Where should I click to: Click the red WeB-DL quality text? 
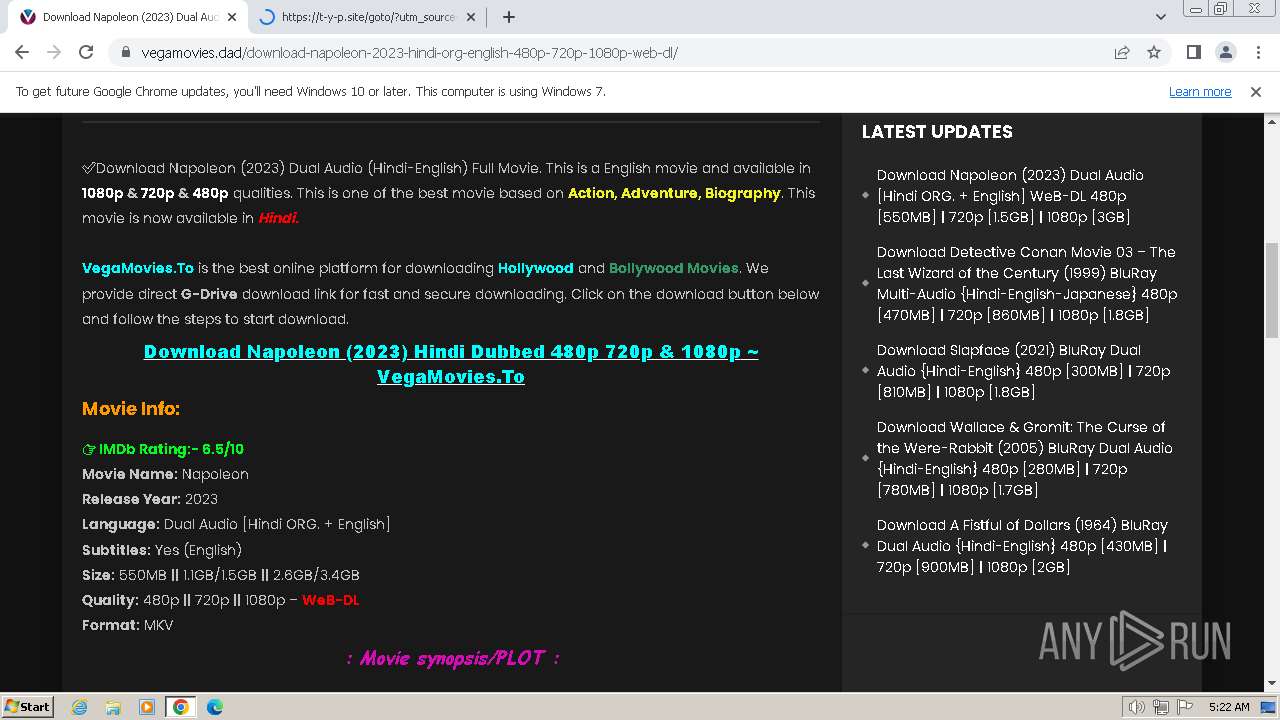330,600
